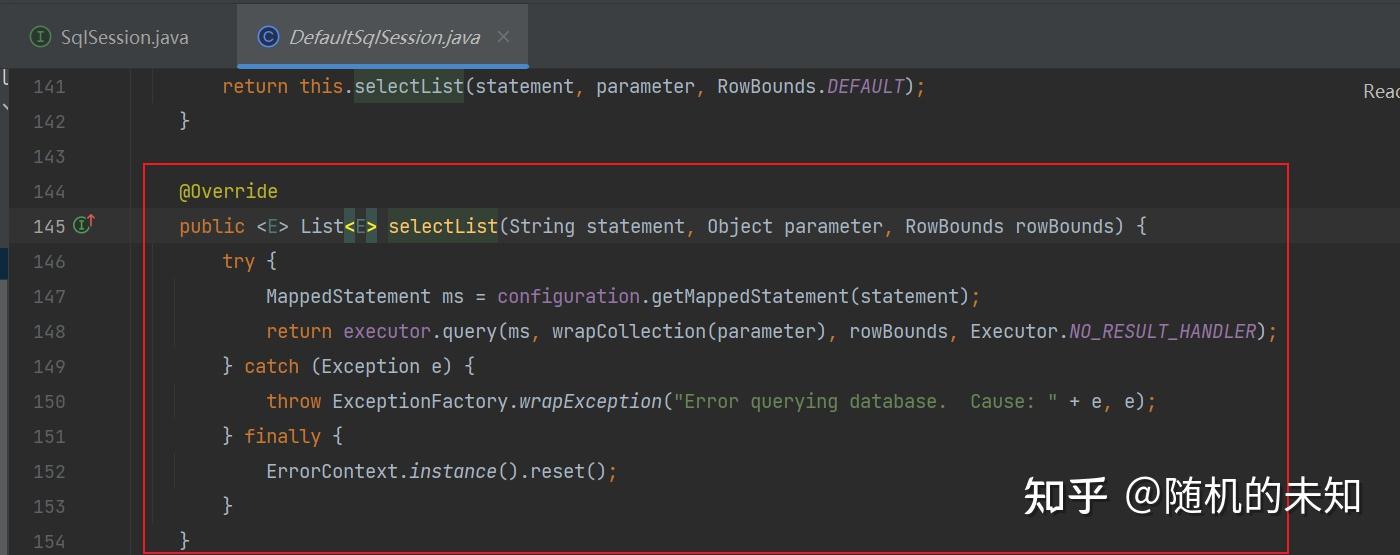Click line number 144 in gutter
Screen dimensions: 1400x555
49,191
